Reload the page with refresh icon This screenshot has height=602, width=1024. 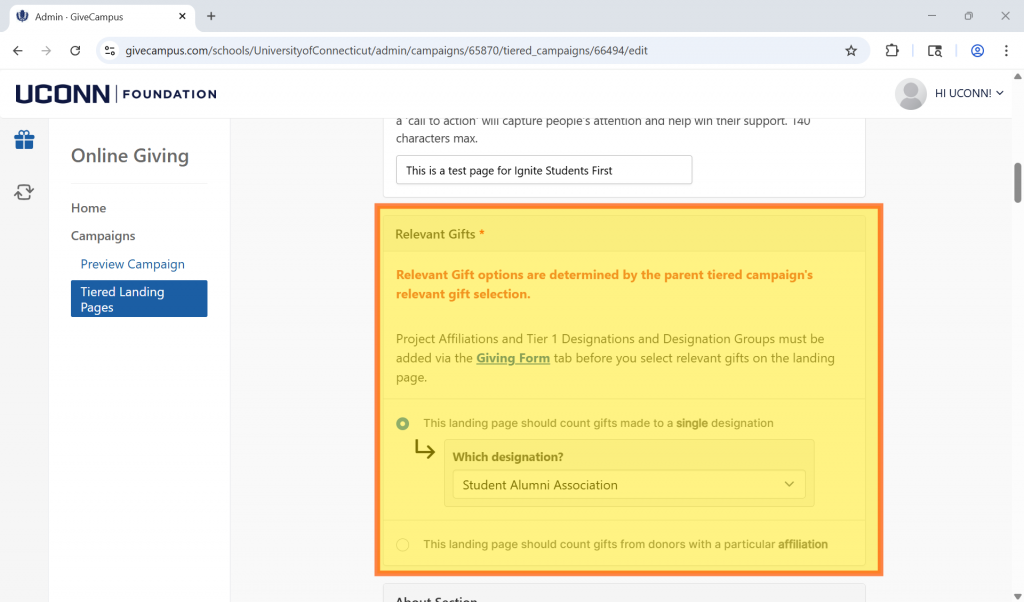(75, 51)
